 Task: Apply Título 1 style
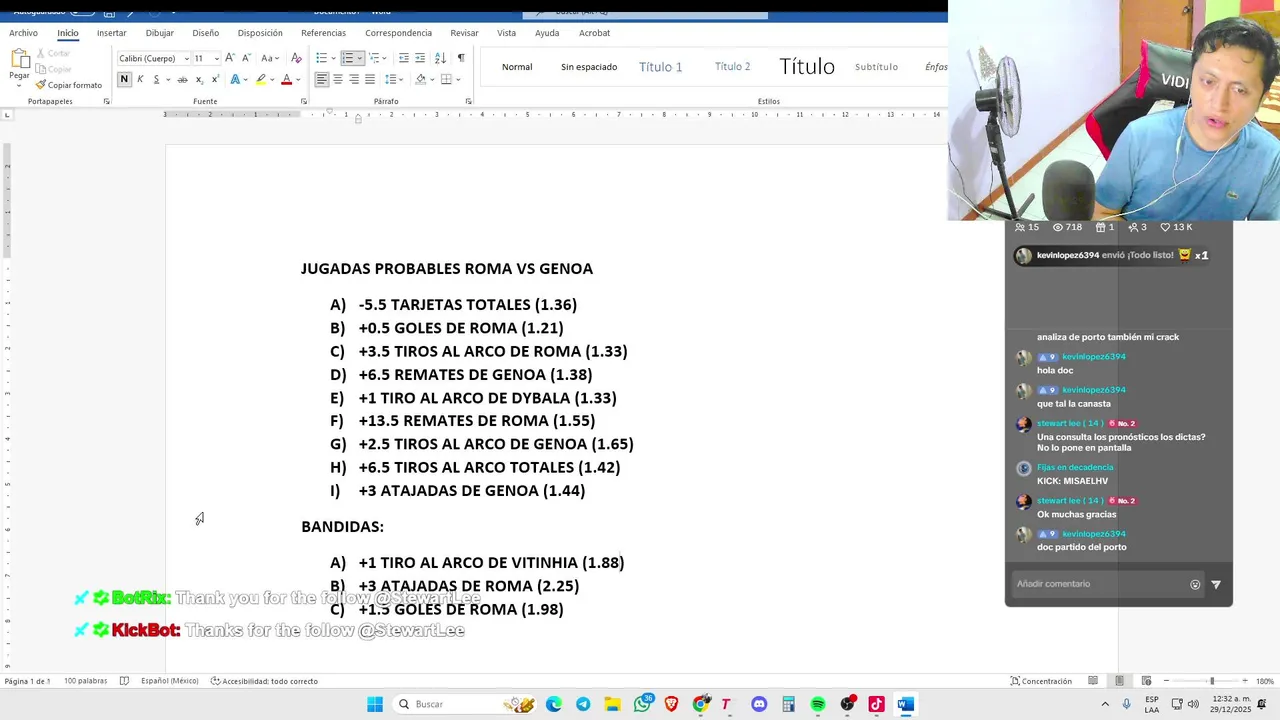660,67
